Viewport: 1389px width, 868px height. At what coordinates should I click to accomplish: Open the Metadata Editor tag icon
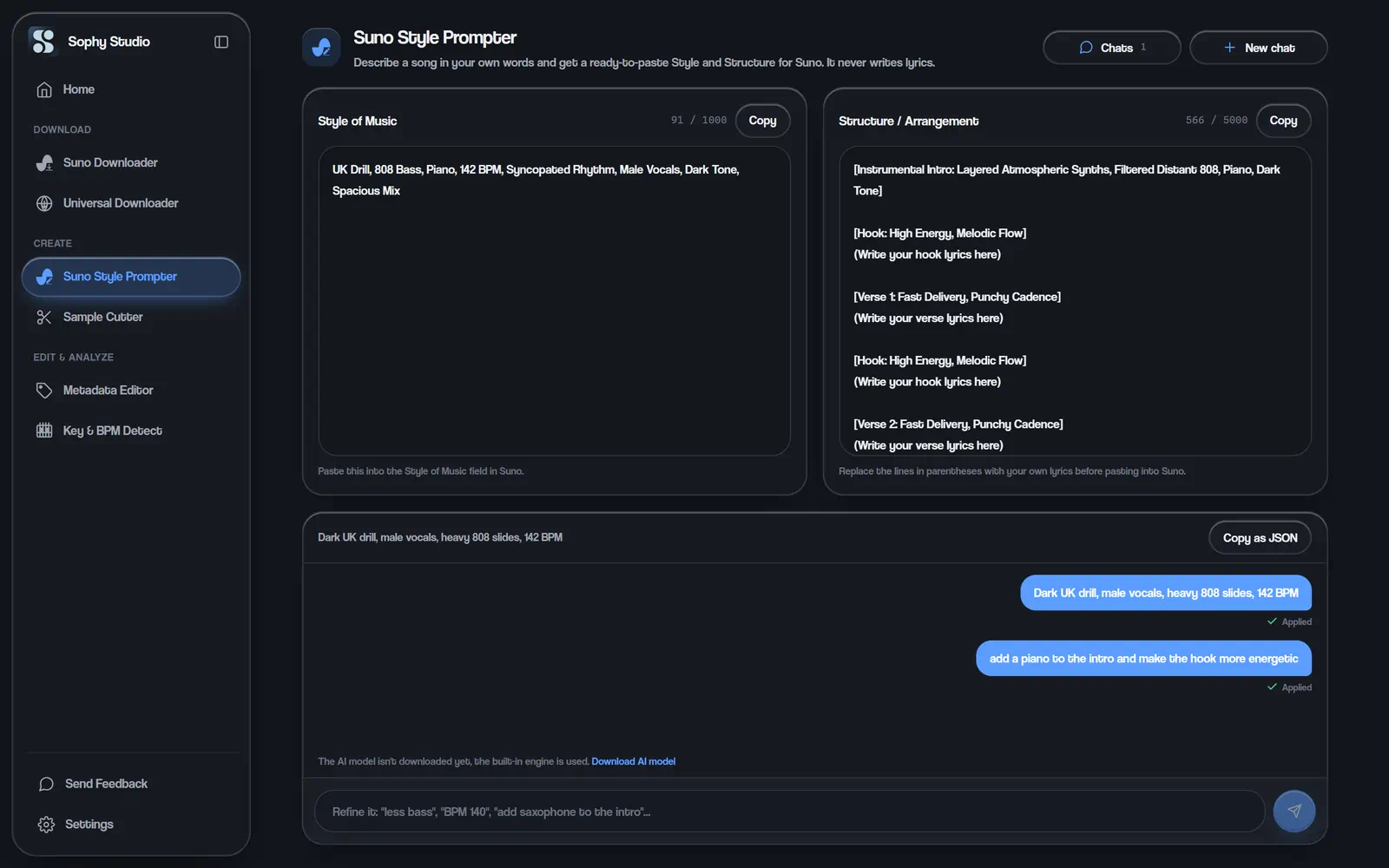[44, 391]
